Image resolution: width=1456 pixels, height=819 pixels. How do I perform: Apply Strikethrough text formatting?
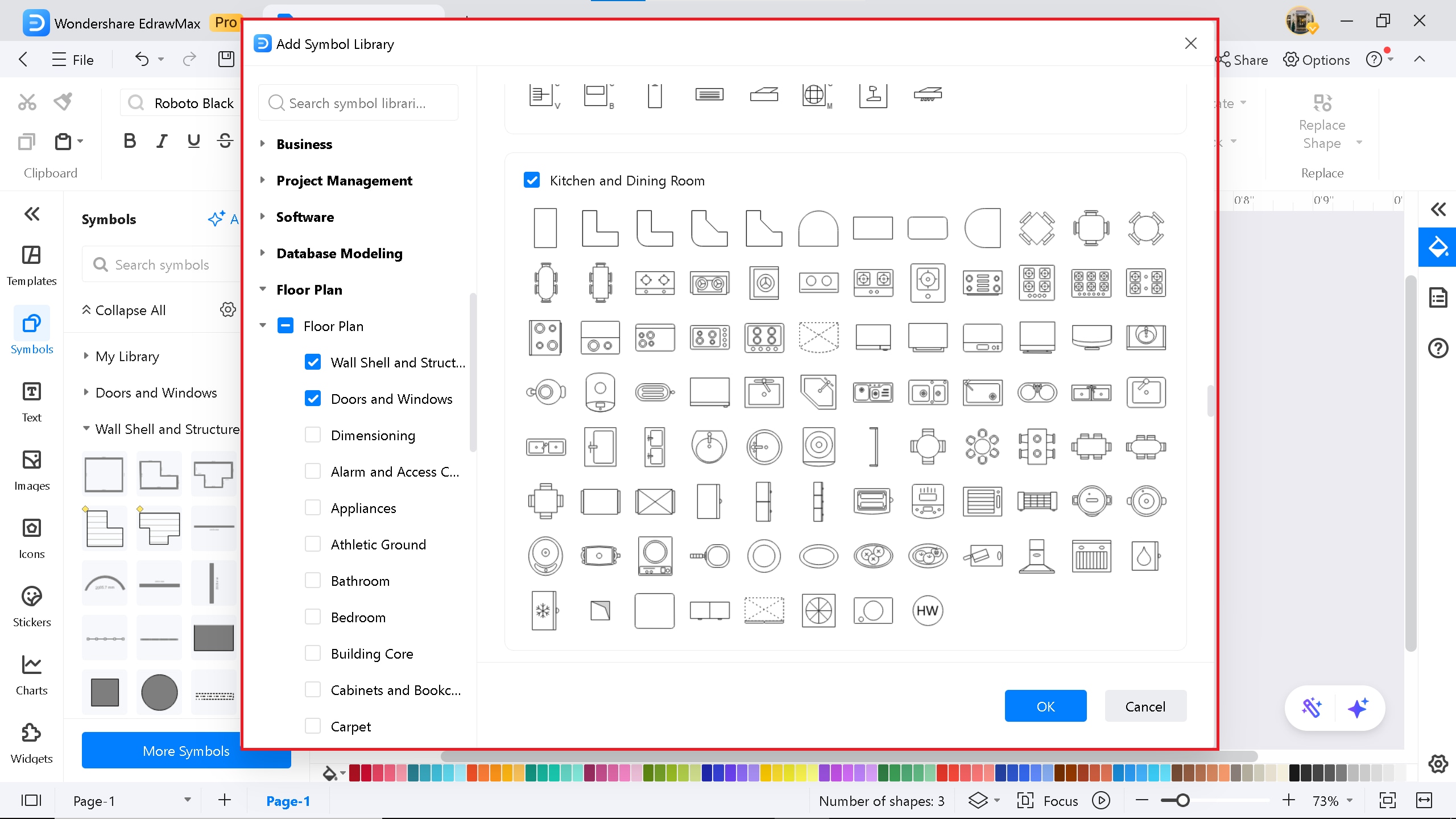tap(225, 140)
